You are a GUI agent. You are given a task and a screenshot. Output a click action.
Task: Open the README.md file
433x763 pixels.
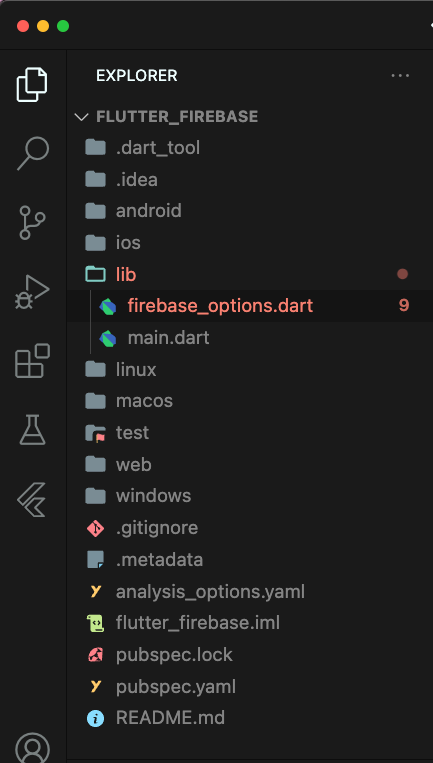(249, 718)
